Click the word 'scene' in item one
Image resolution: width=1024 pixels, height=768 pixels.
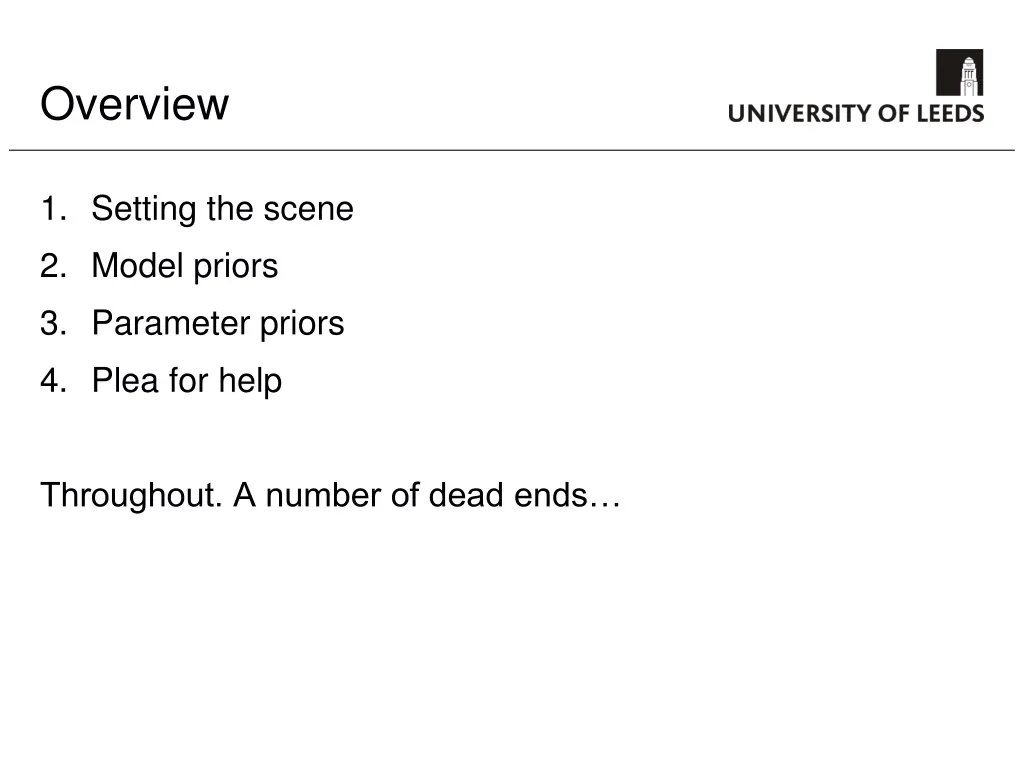click(308, 210)
